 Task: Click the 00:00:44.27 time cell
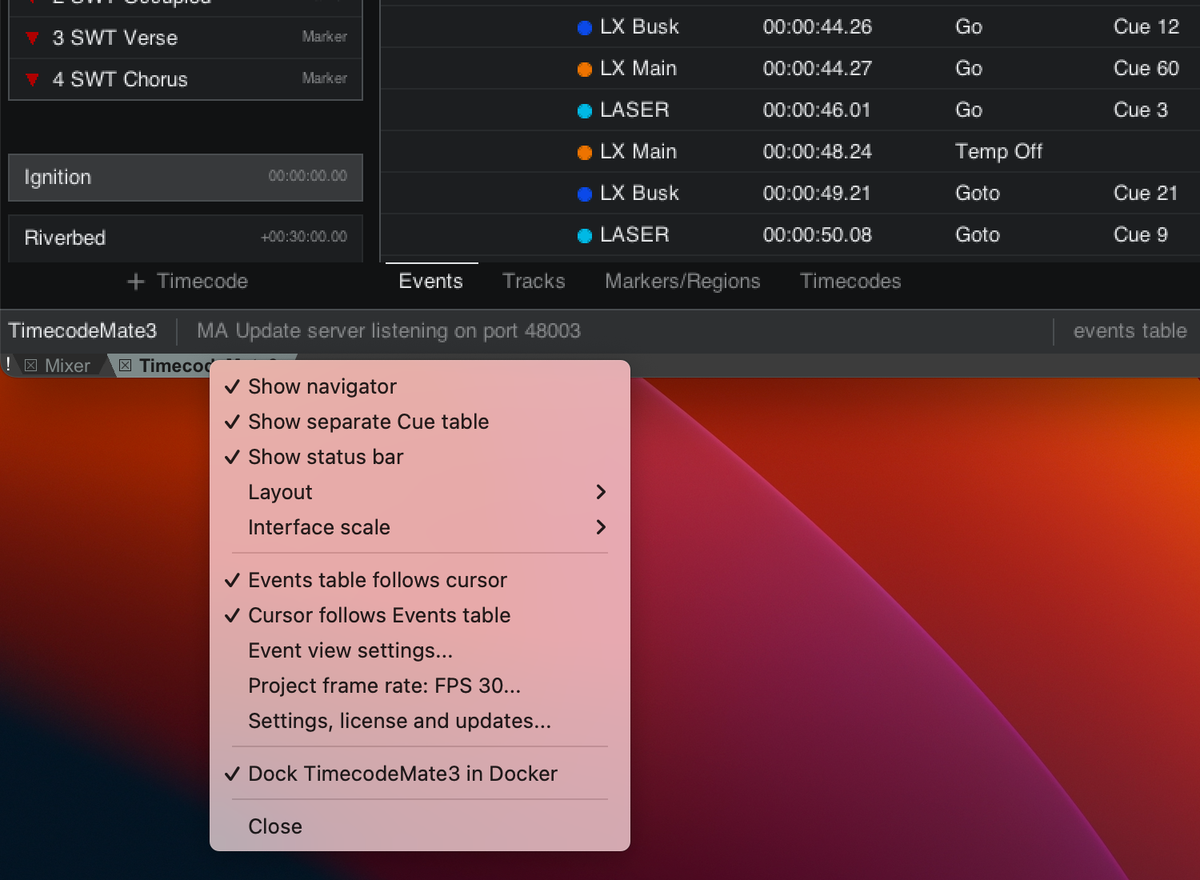point(817,69)
